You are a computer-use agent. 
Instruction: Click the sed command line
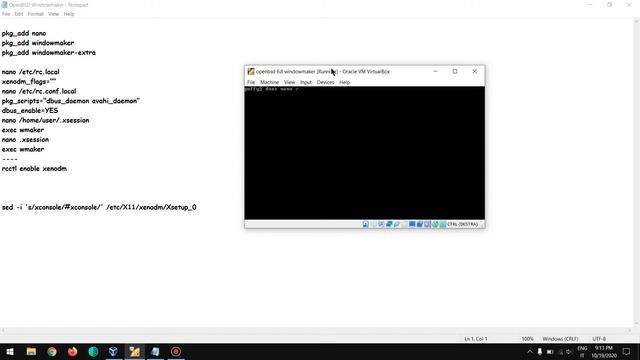coord(99,207)
